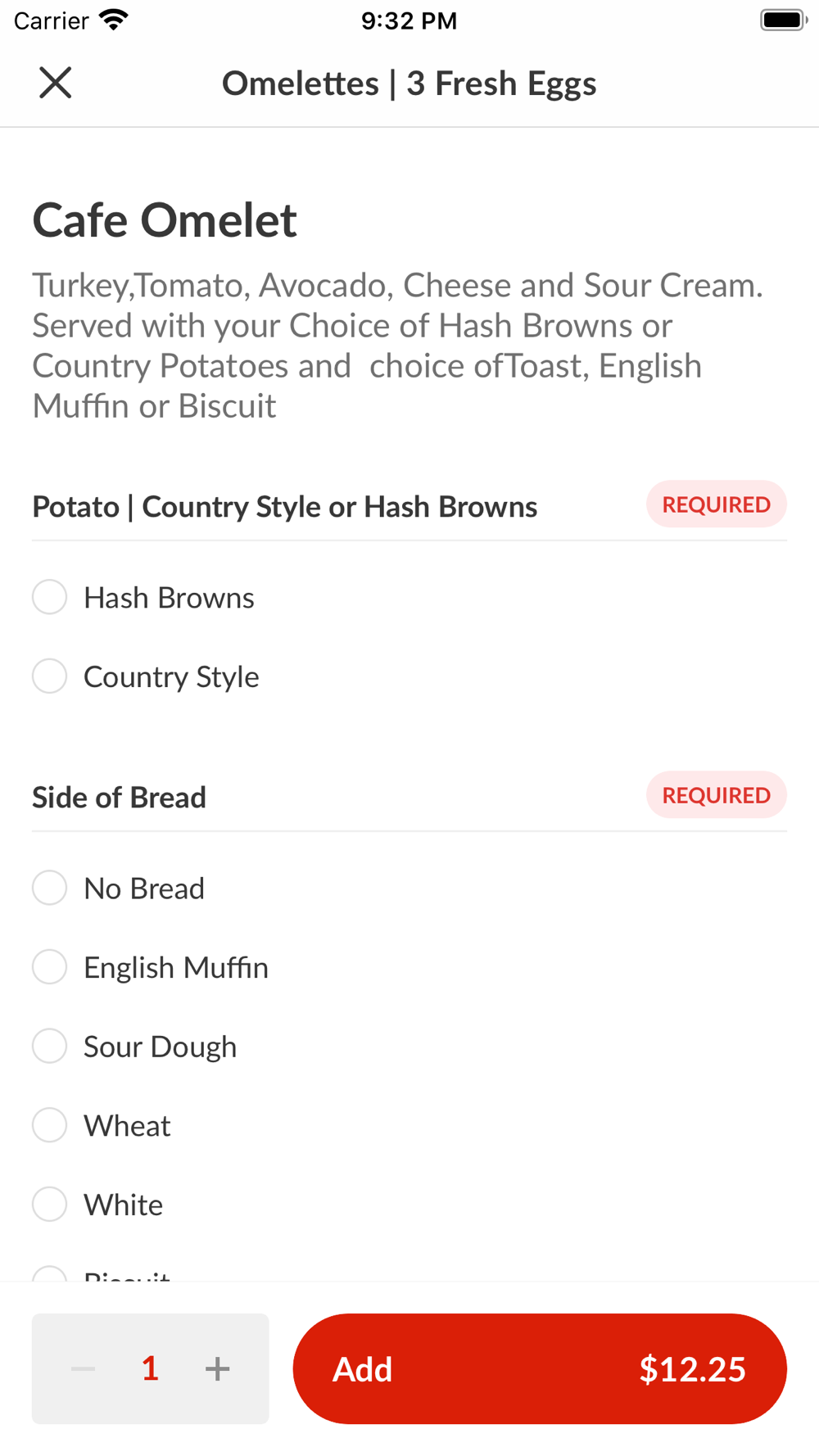This screenshot has height=1456, width=819.
Task: Tap the Cafe Omelet title heading
Action: [x=165, y=220]
